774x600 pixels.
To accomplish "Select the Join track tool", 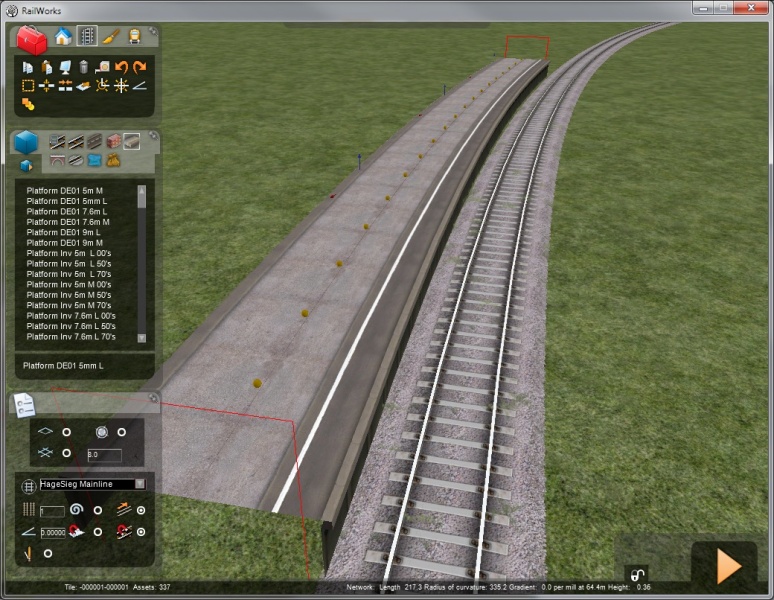I will pos(65,86).
